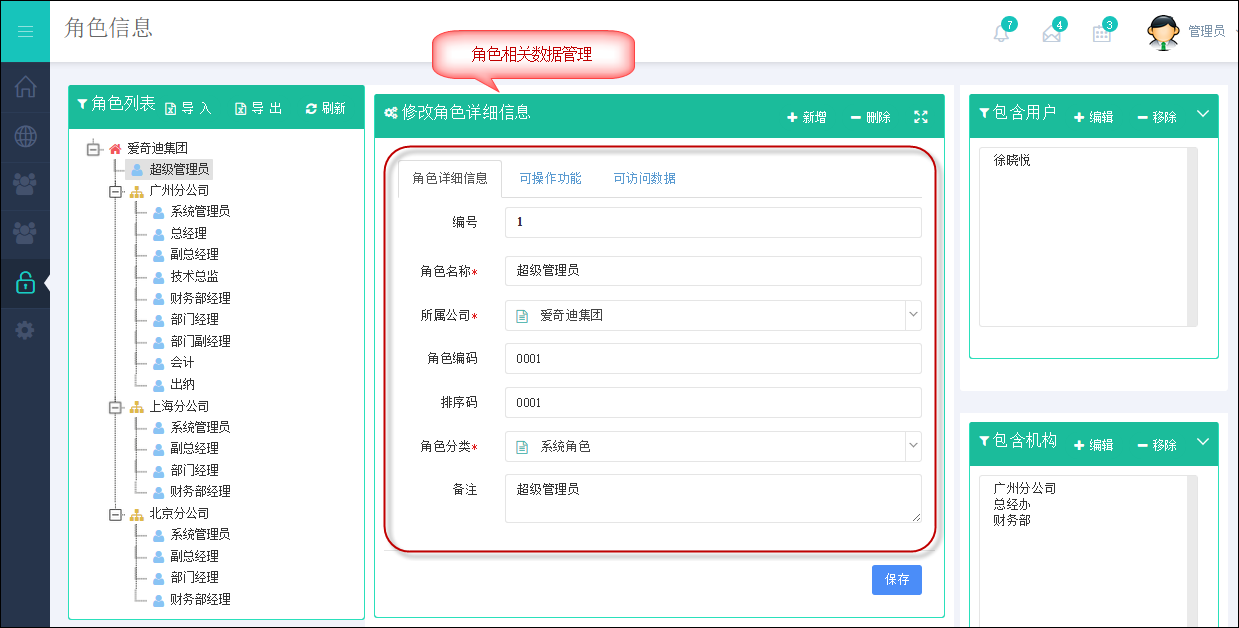
Task: Collapse the 北京分公司 tree node
Action: click(x=115, y=514)
